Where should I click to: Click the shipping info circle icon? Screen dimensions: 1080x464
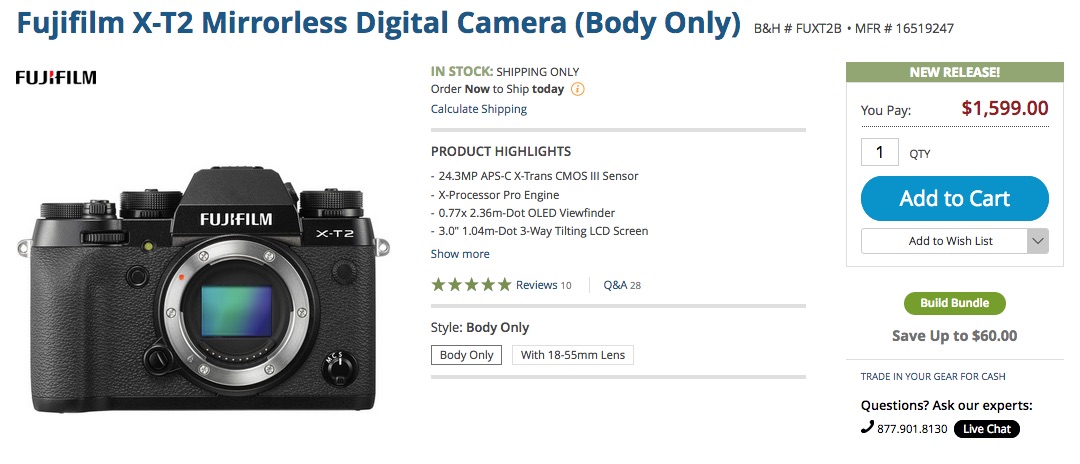(578, 89)
